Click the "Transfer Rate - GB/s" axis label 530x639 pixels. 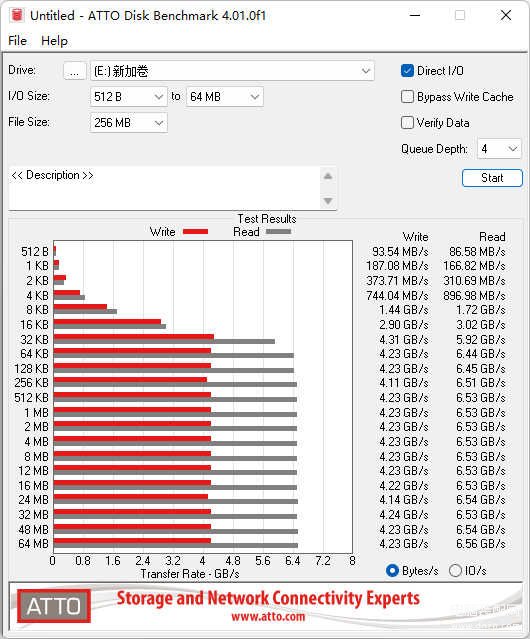(190, 574)
